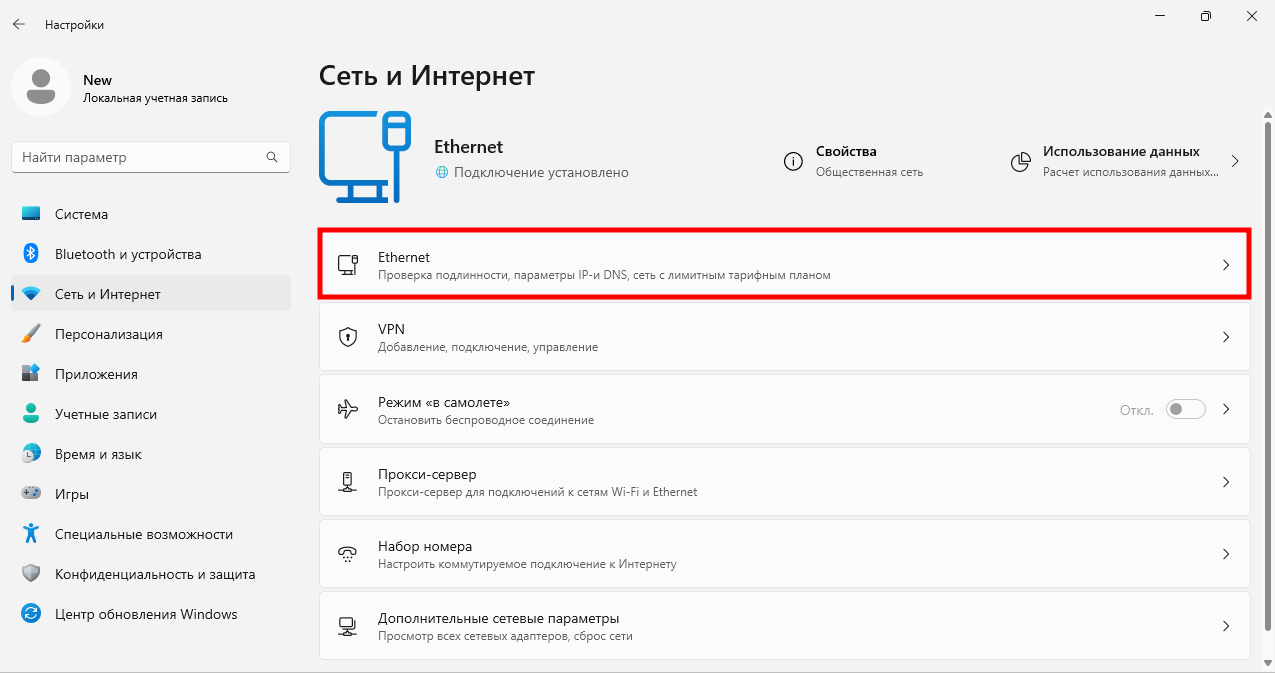Click the Конфиденциальность и защита label
The height and width of the screenshot is (673, 1275).
[x=155, y=574]
